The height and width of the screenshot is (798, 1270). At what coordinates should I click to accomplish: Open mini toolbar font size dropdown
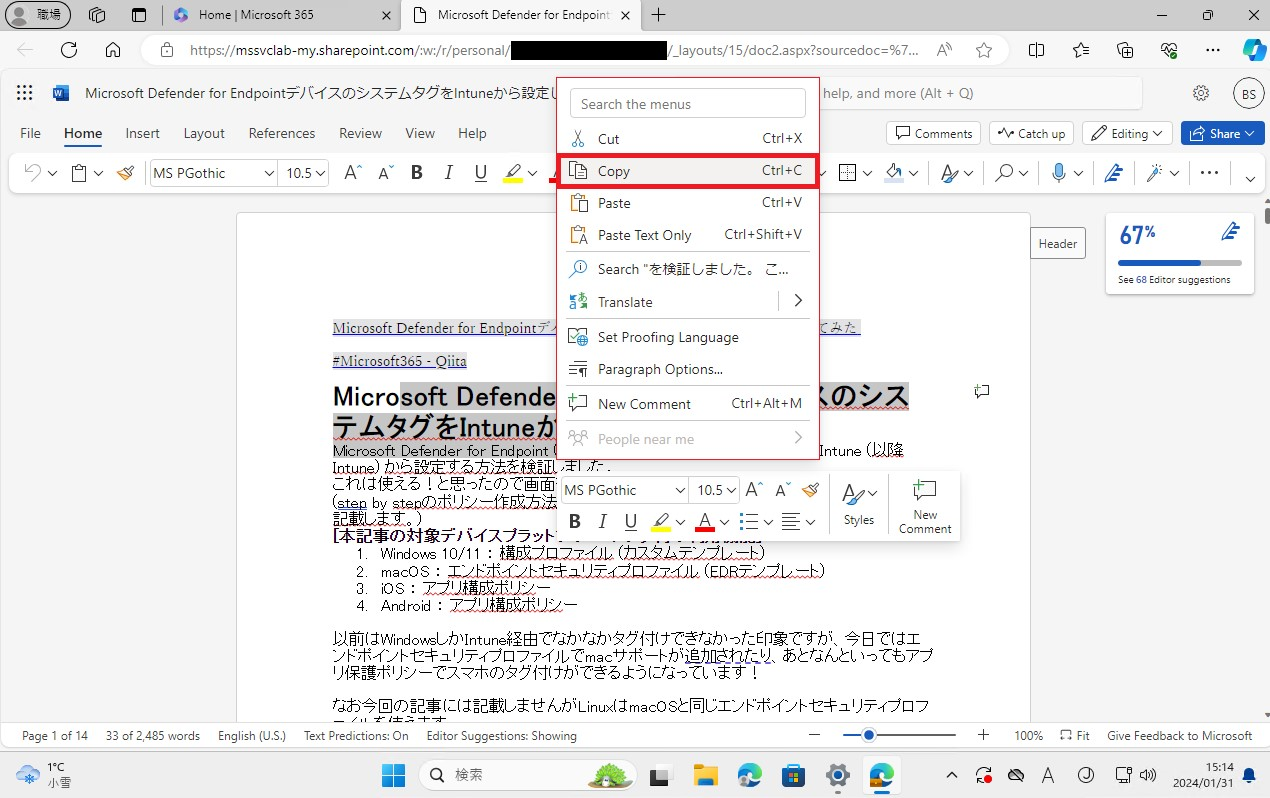[730, 490]
